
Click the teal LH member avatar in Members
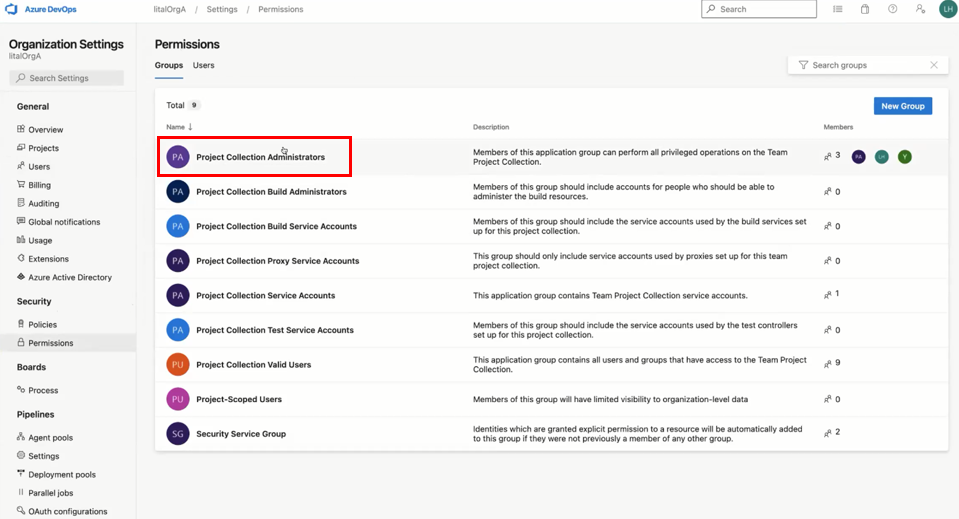point(881,157)
